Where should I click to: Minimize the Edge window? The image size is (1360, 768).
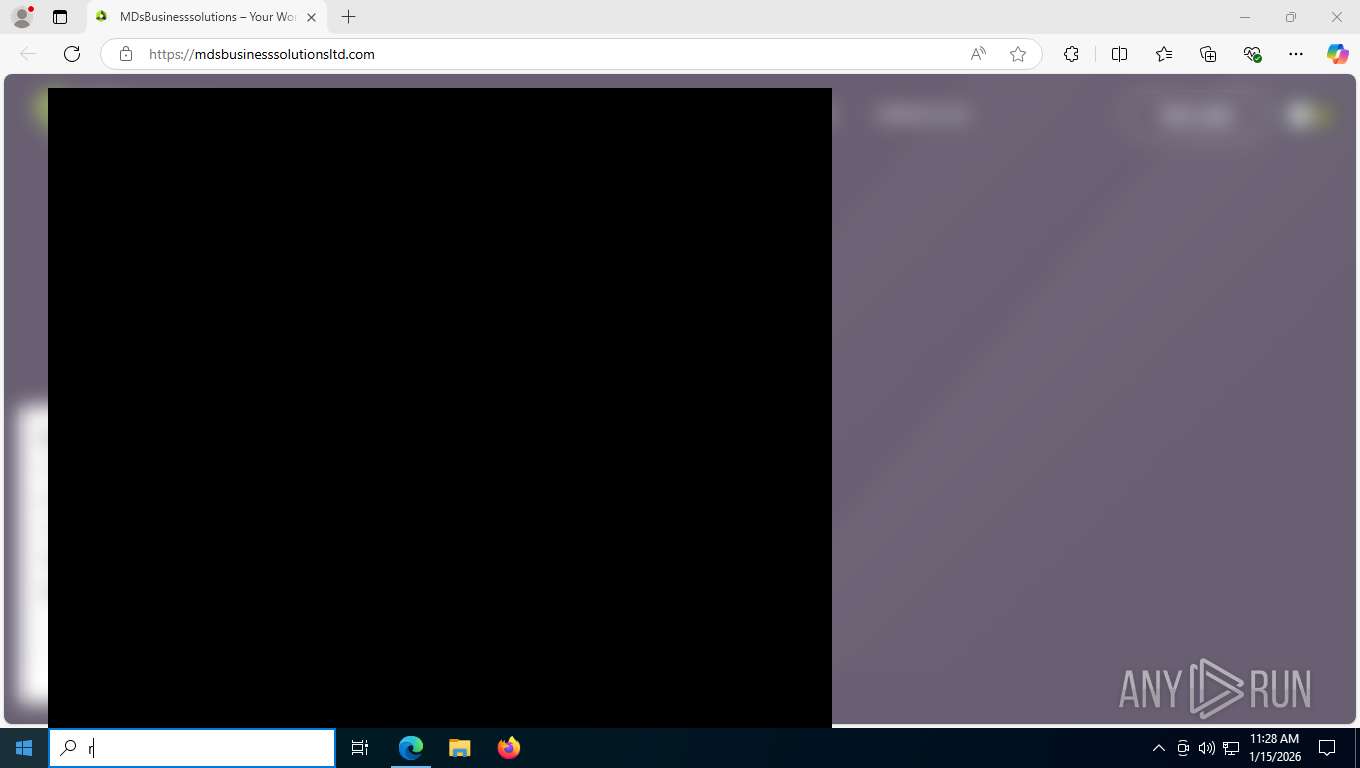pos(1245,17)
